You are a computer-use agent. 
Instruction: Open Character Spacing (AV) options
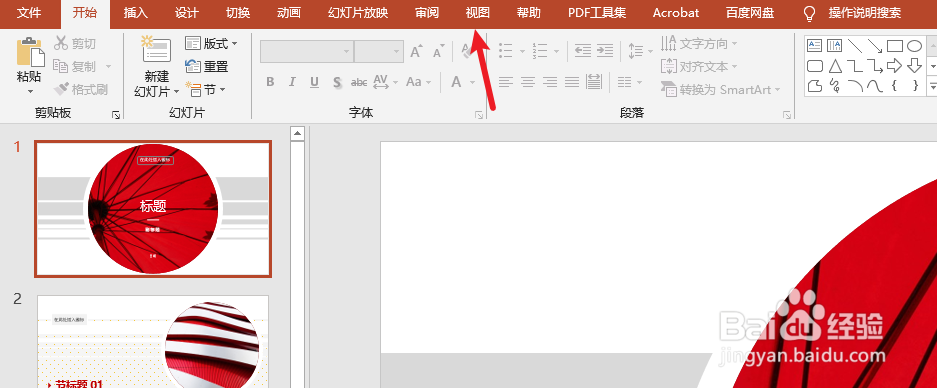[x=385, y=82]
